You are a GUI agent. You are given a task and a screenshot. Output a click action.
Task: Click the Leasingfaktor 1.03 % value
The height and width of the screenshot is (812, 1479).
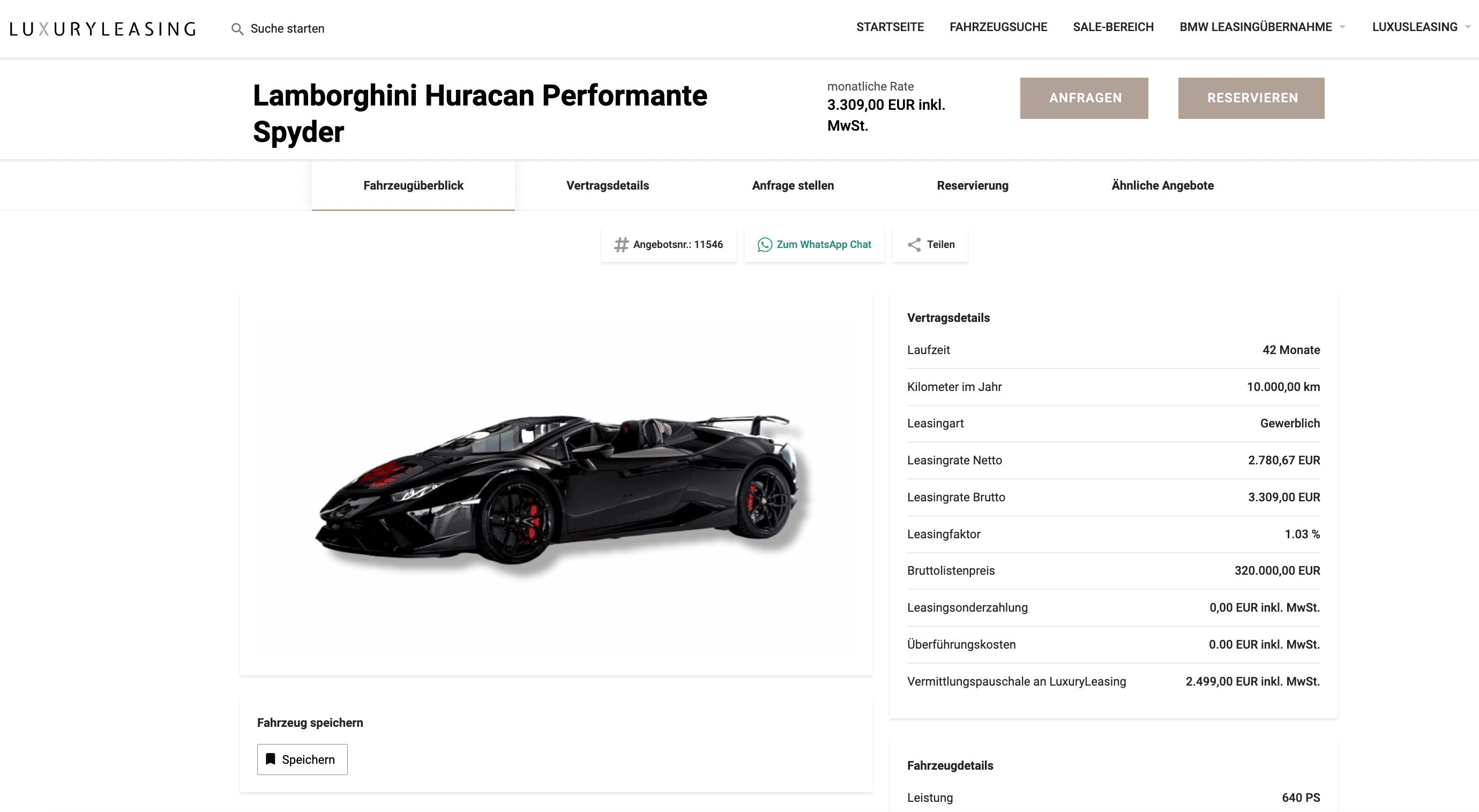tap(1302, 534)
